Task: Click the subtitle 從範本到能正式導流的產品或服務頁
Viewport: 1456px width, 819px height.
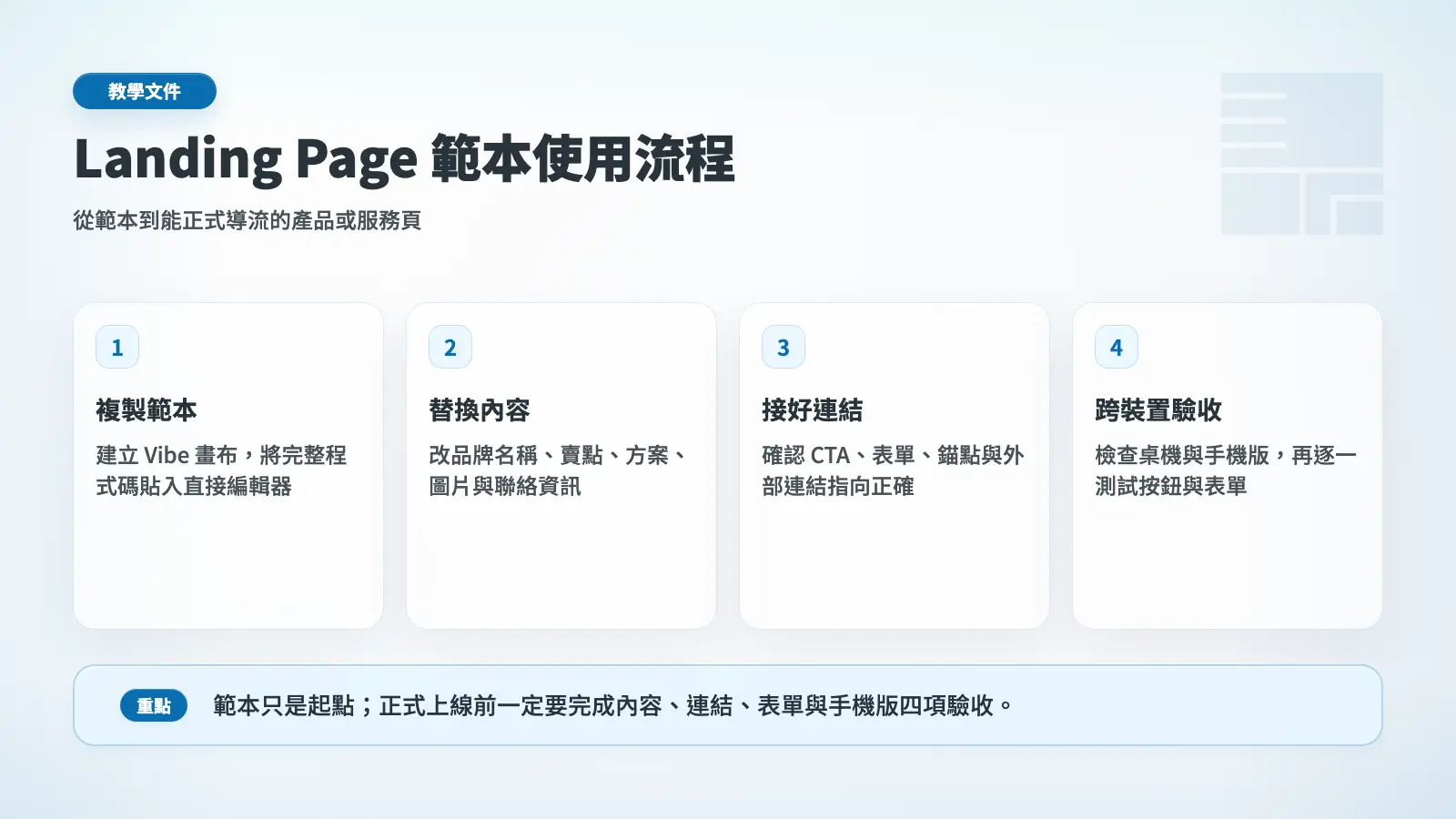Action: click(x=248, y=220)
